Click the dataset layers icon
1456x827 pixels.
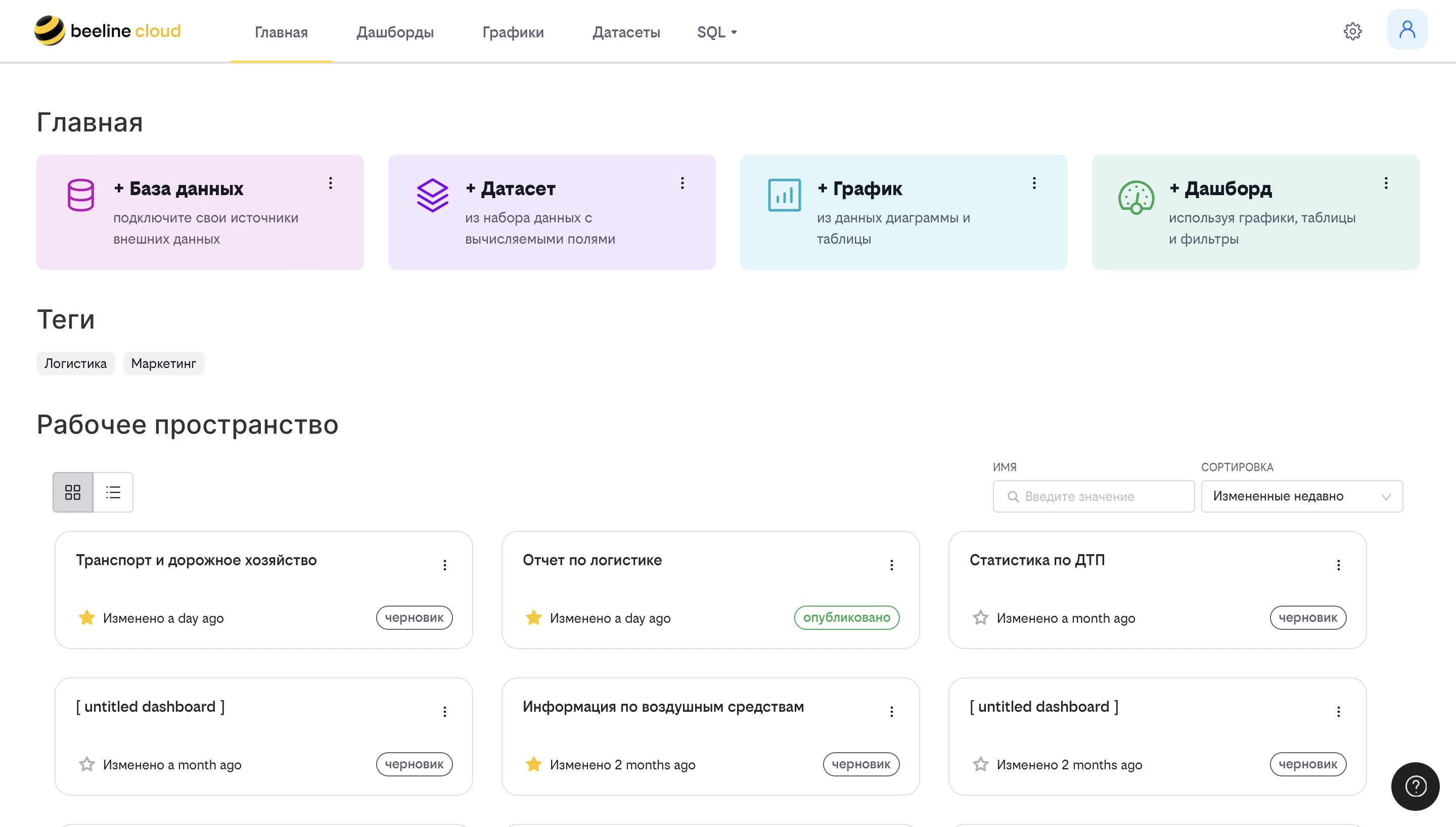point(432,195)
